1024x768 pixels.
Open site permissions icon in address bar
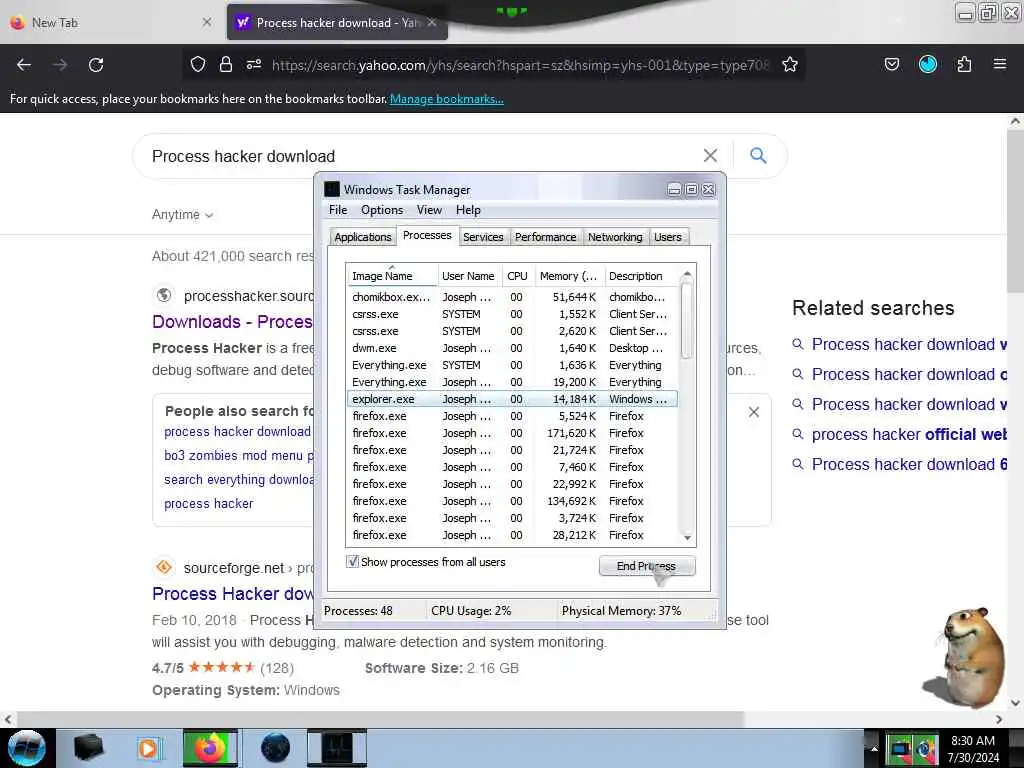[253, 64]
